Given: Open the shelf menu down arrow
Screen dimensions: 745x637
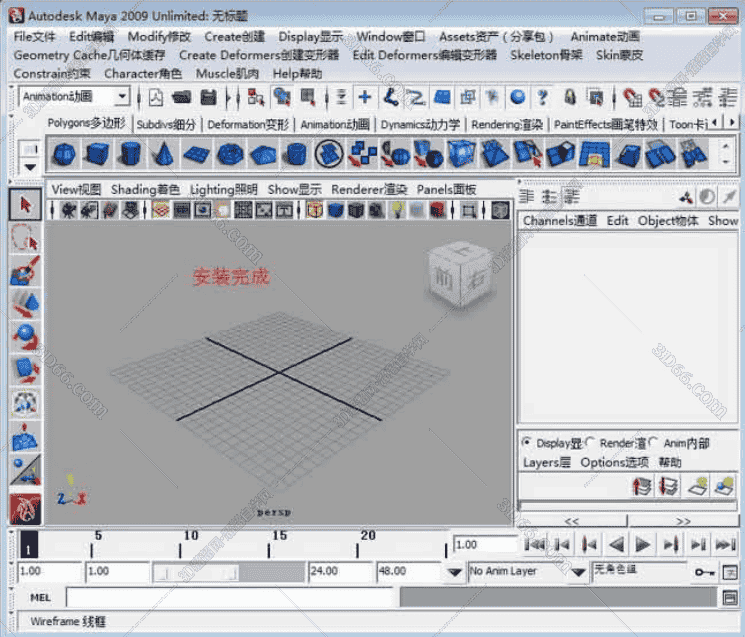Looking at the screenshot, I should click(x=30, y=167).
